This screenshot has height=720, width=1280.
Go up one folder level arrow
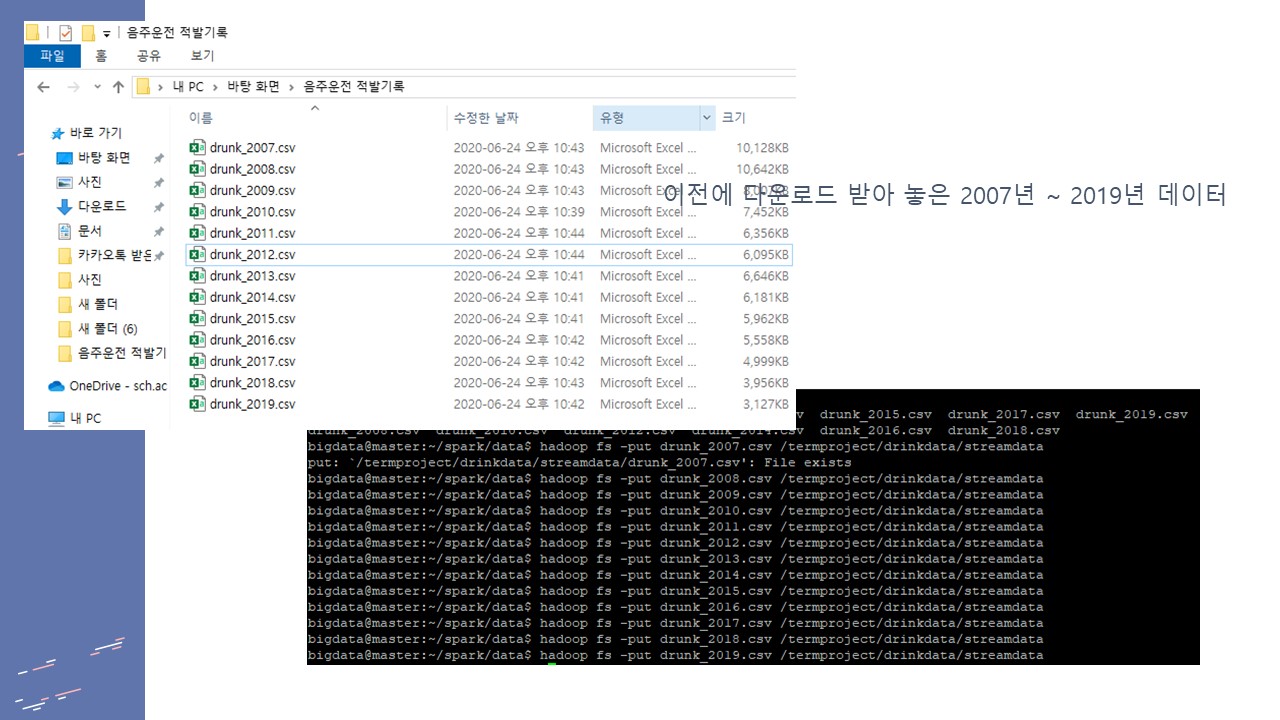pos(118,87)
